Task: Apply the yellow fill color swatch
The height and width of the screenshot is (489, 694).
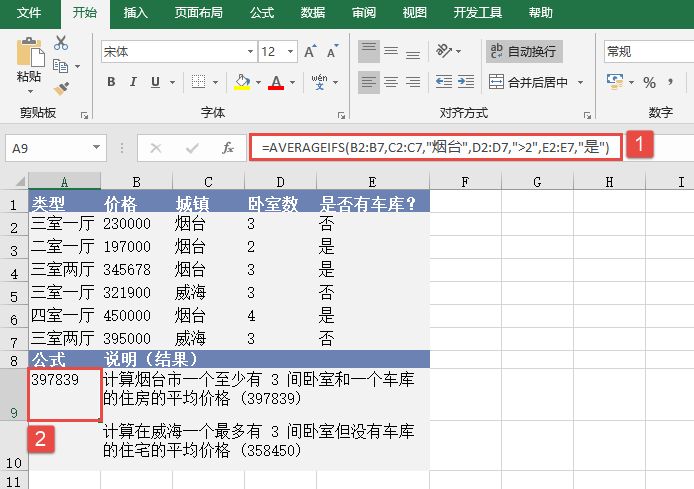Action: pyautogui.click(x=241, y=82)
